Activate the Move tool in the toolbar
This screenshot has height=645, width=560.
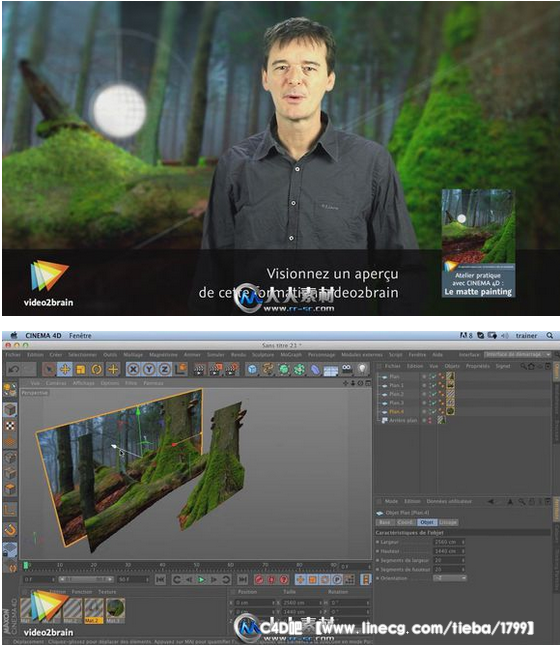click(x=65, y=369)
